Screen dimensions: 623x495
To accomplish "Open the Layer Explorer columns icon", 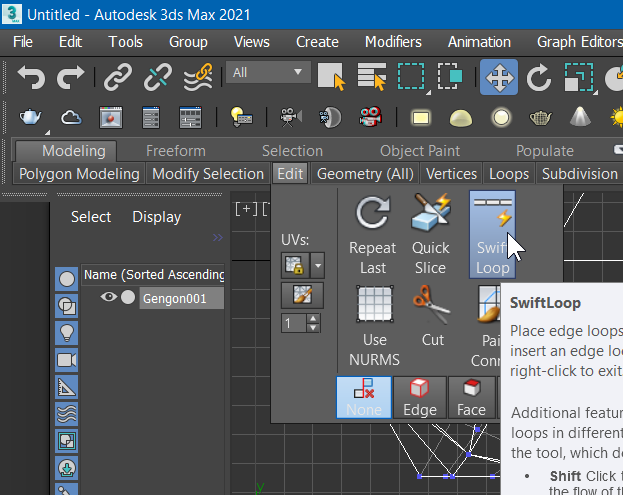I will point(191,117).
